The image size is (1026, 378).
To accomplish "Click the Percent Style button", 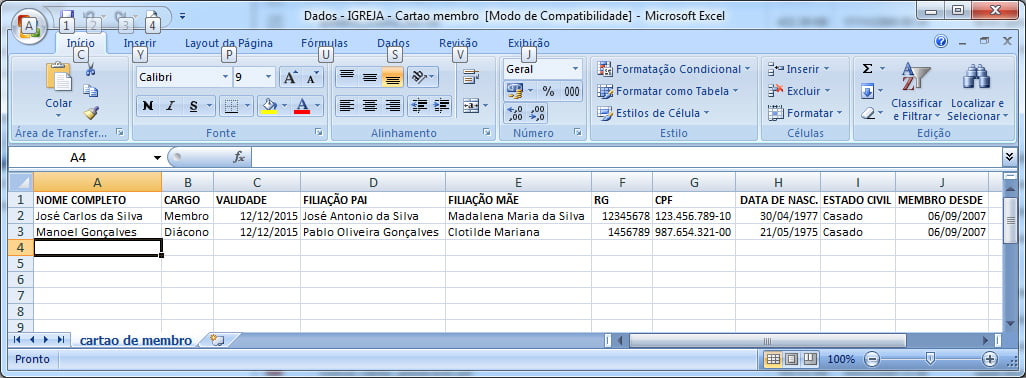I will pyautogui.click(x=548, y=92).
